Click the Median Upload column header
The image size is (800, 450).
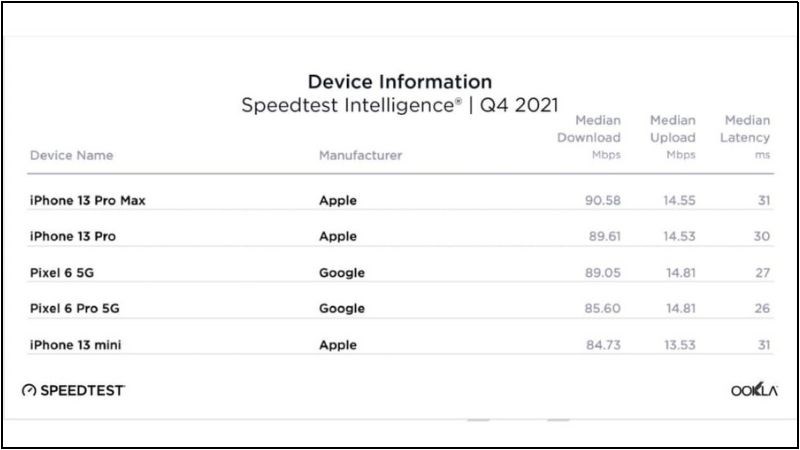click(x=672, y=138)
